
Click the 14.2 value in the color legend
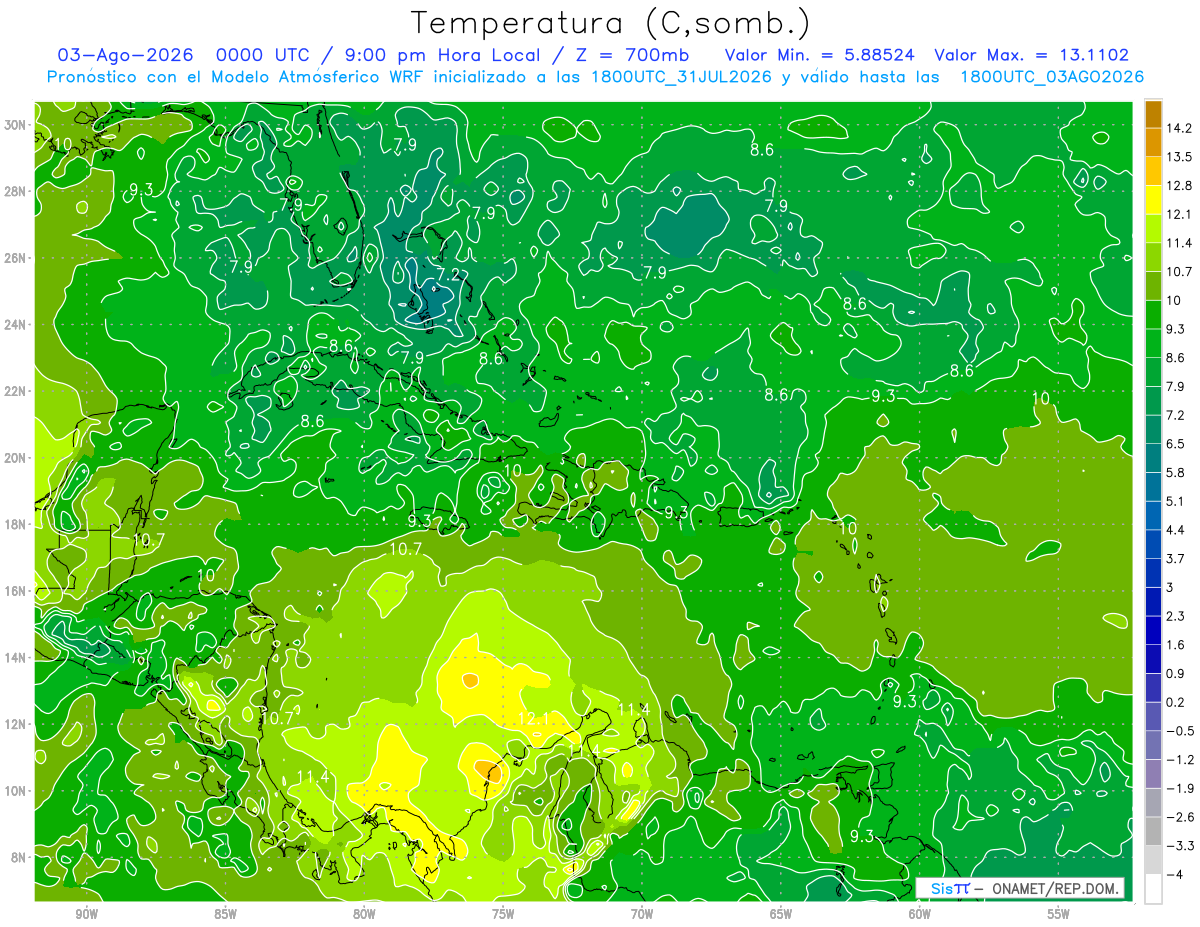click(x=1179, y=128)
